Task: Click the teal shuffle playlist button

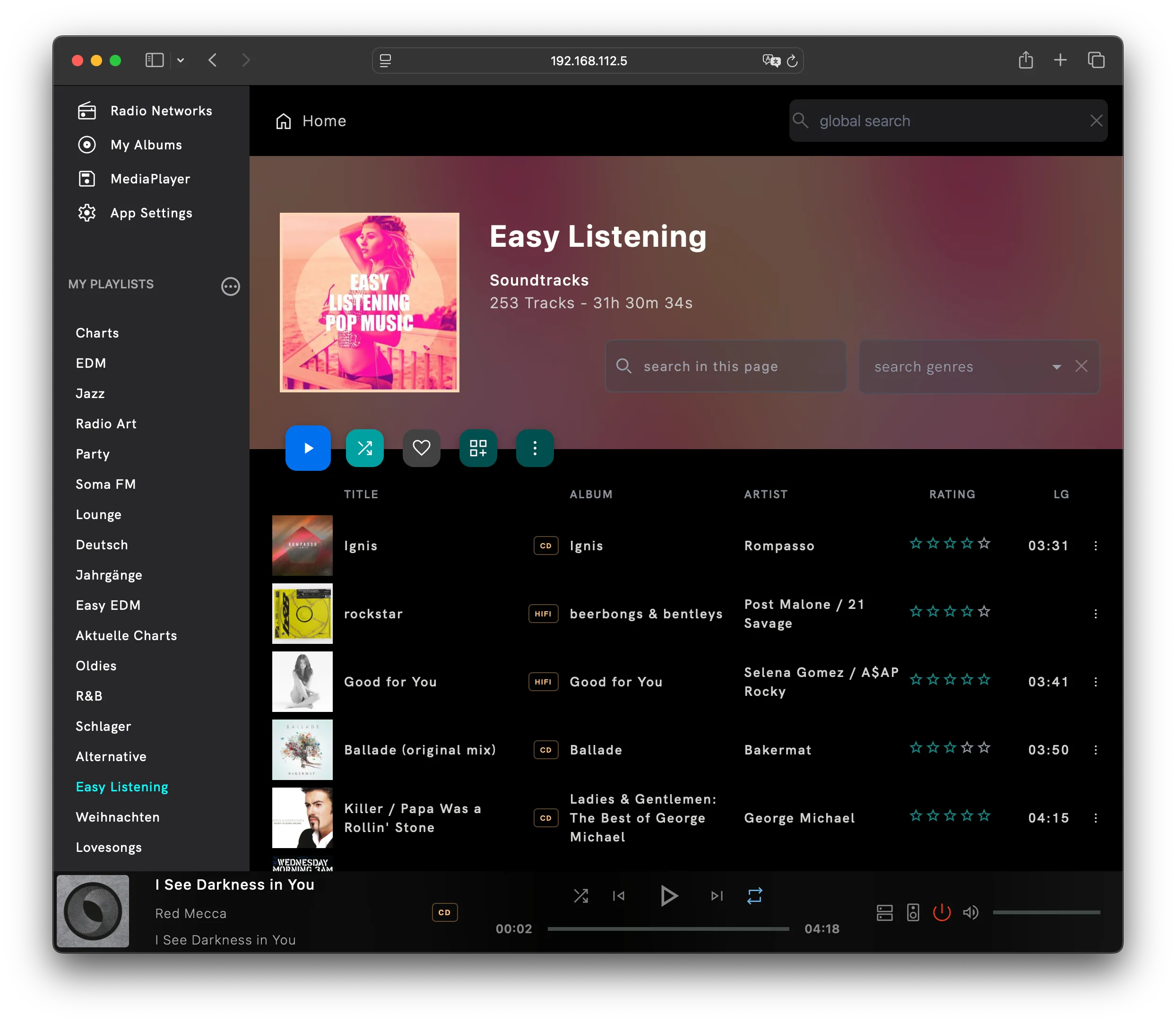Action: [x=365, y=448]
